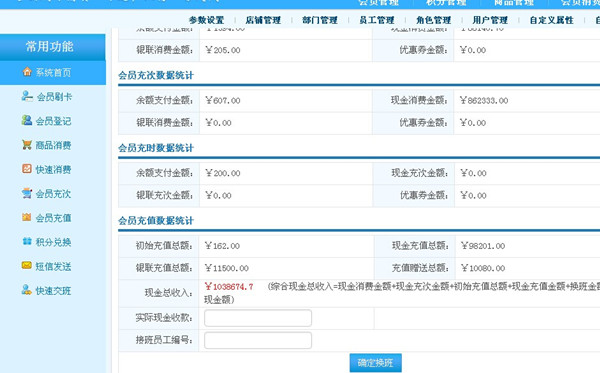Focus the 实际现金收款 input field
The width and height of the screenshot is (600, 373).
click(x=258, y=318)
